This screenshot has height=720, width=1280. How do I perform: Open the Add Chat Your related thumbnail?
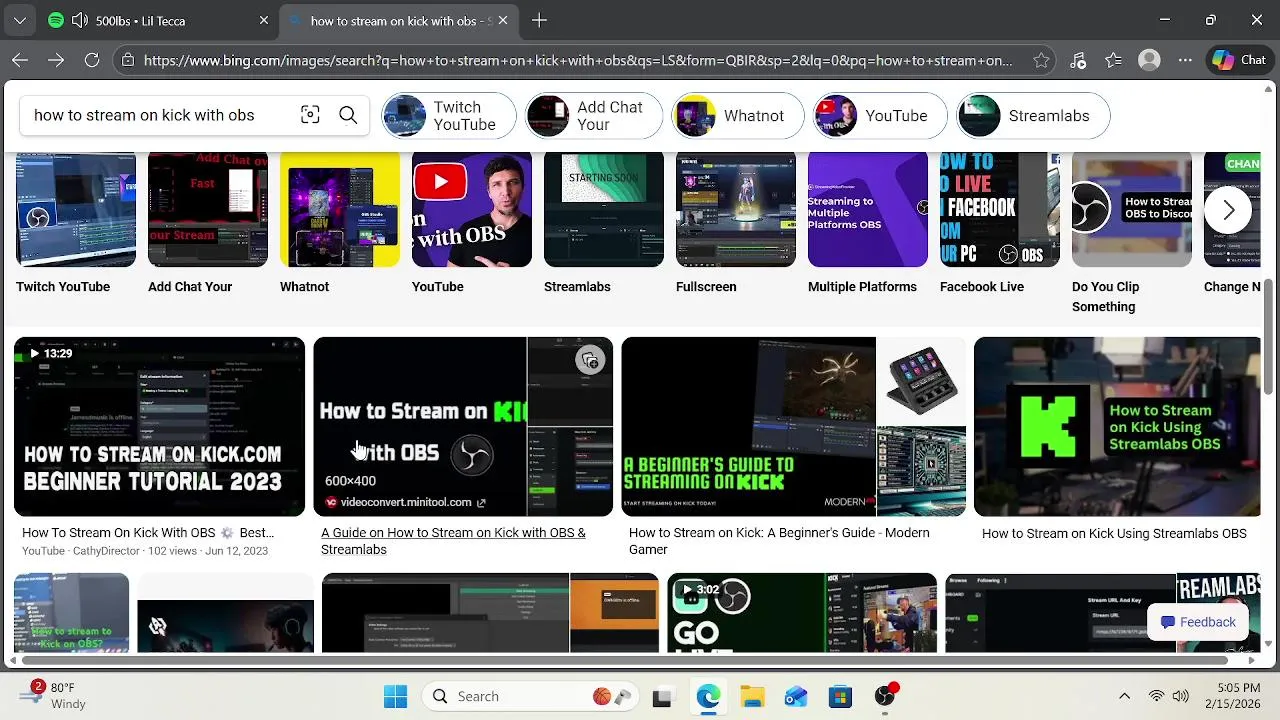pyautogui.click(x=208, y=210)
